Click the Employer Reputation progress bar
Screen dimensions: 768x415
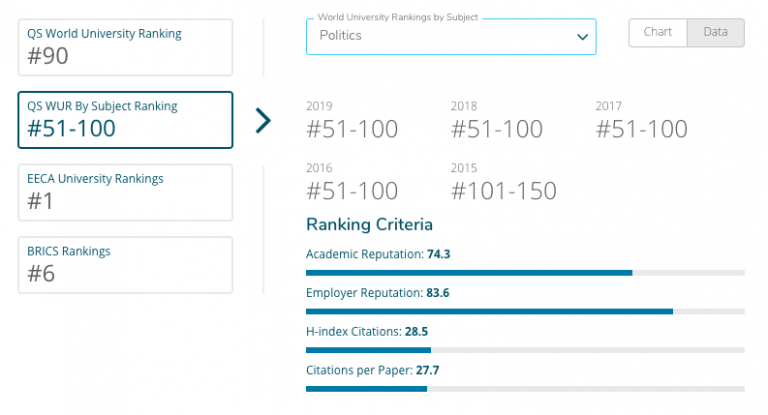point(525,311)
